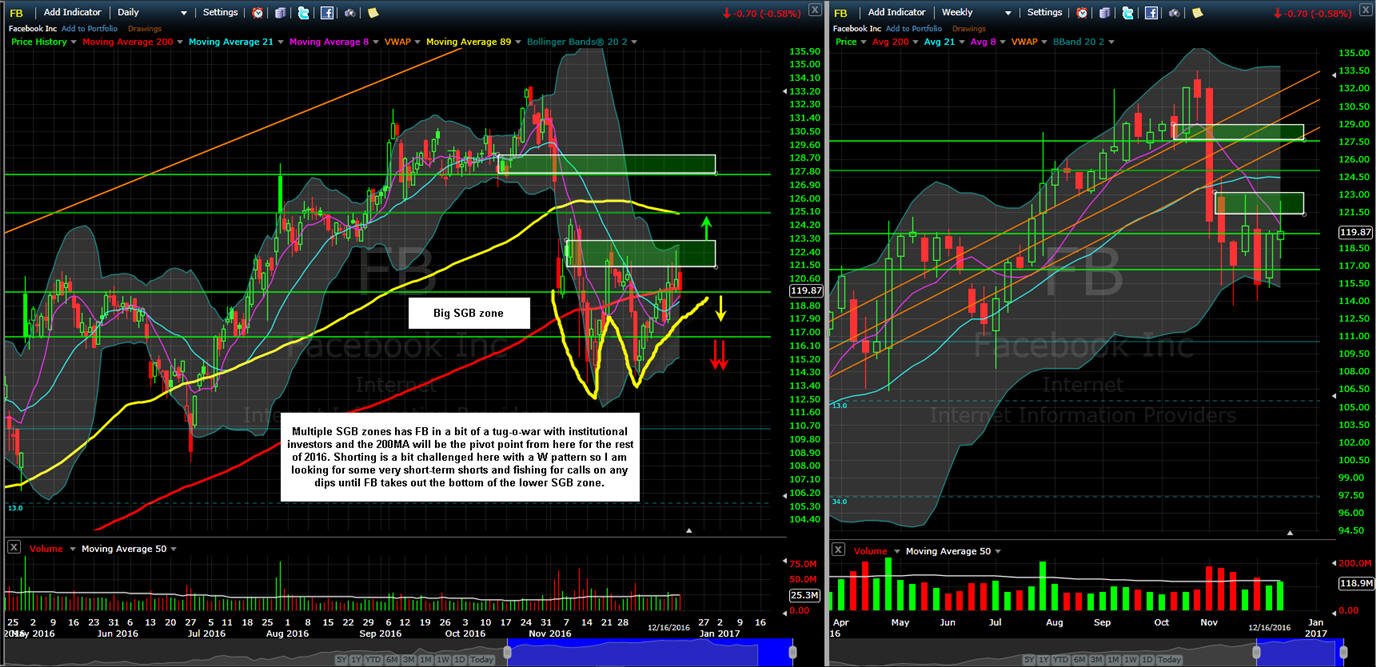This screenshot has height=667, width=1376.
Task: Click the Twitter icon on weekly chart toolbar
Action: [1127, 12]
